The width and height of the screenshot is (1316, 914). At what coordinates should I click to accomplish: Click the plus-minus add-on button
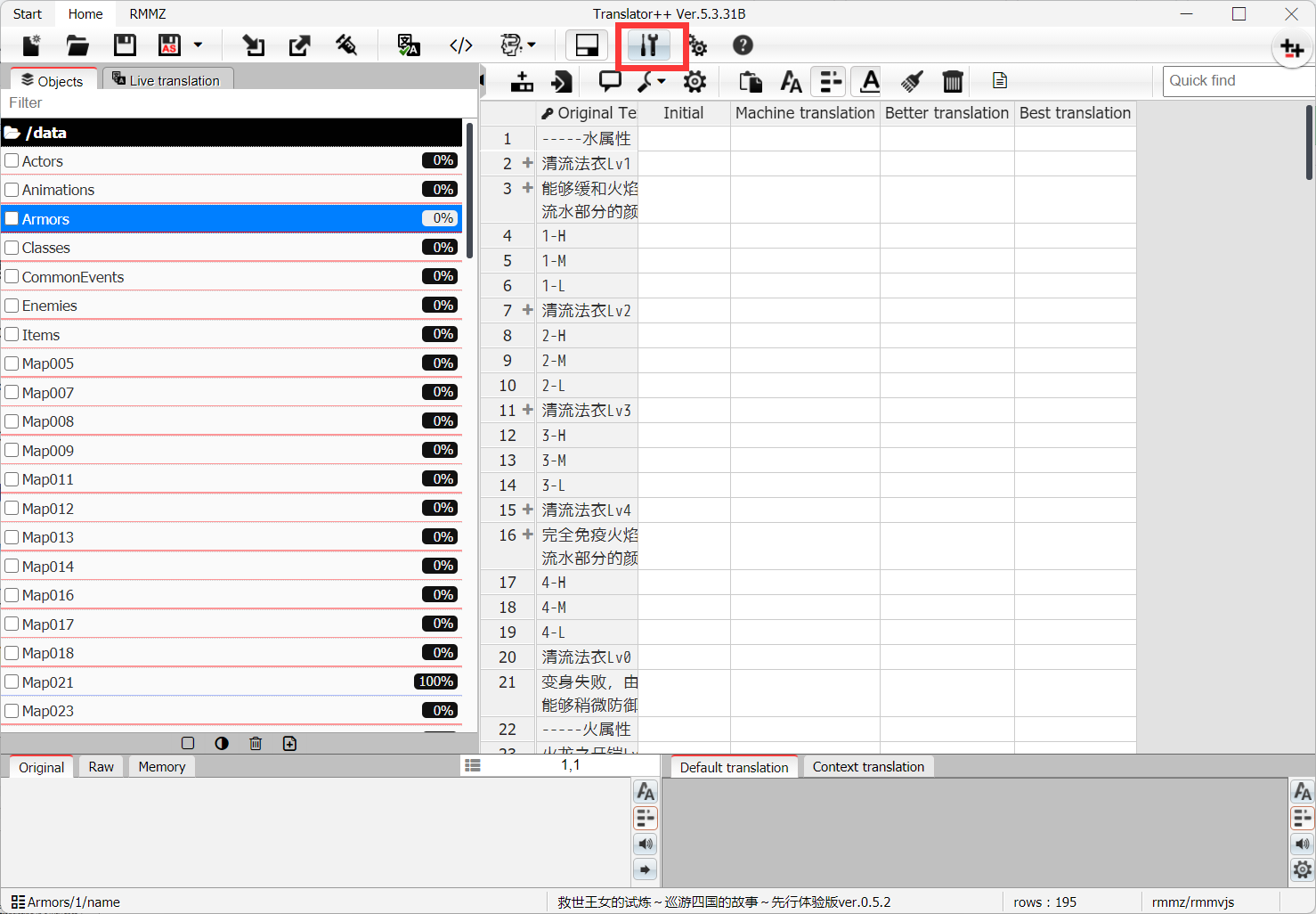[1292, 48]
